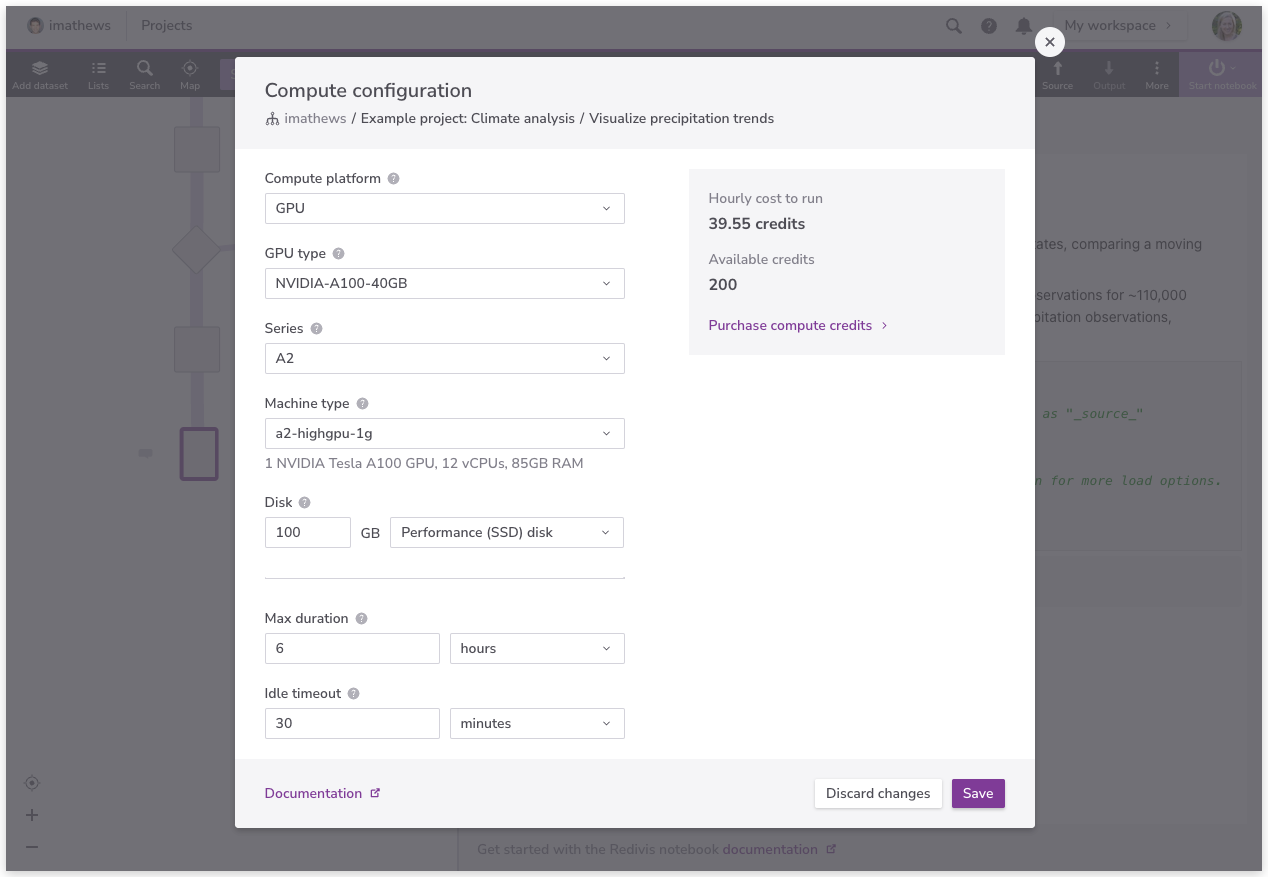Close the Compute configuration dialog
The height and width of the screenshot is (877, 1268).
coord(1049,42)
